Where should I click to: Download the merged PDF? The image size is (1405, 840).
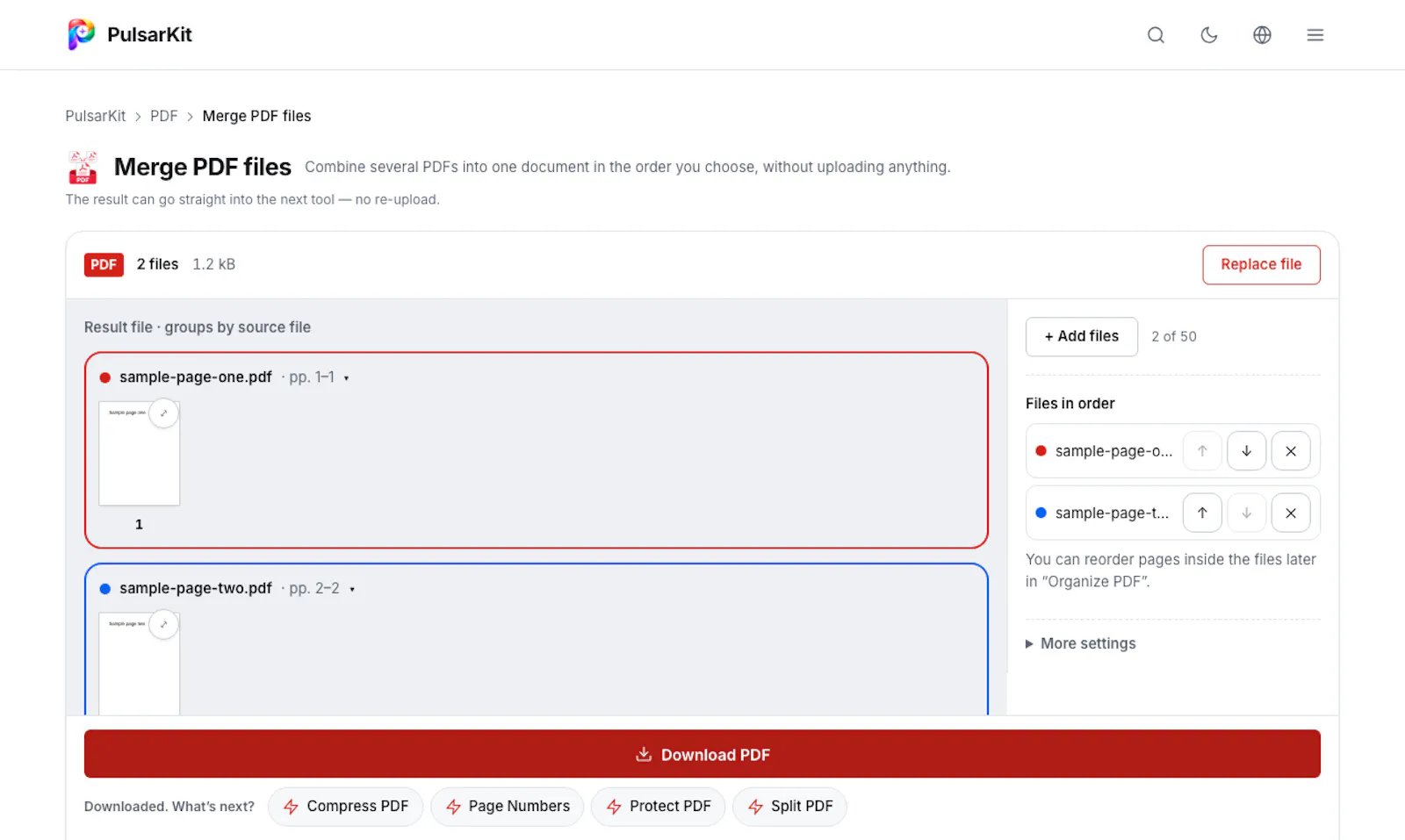click(702, 754)
